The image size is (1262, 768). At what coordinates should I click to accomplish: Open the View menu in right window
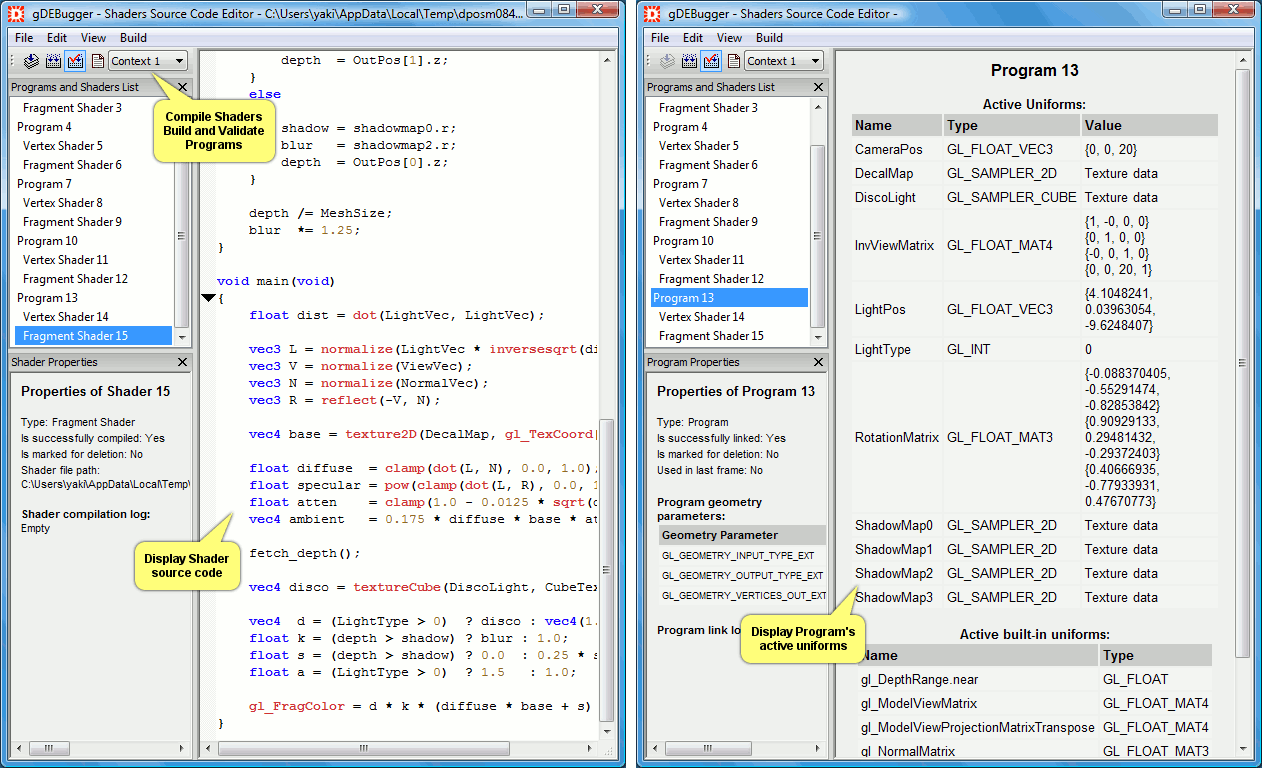click(729, 38)
